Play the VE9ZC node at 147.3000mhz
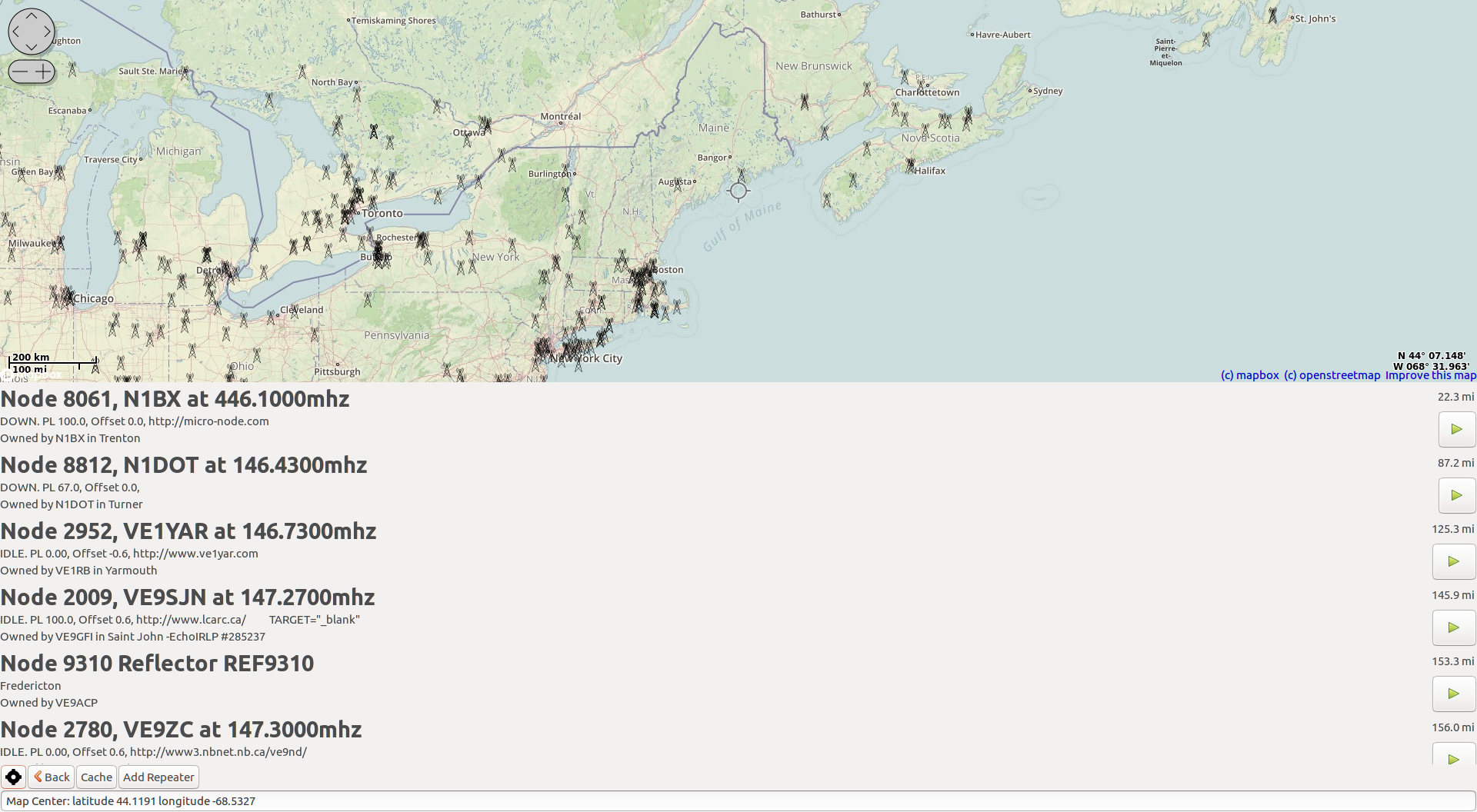 [1454, 760]
